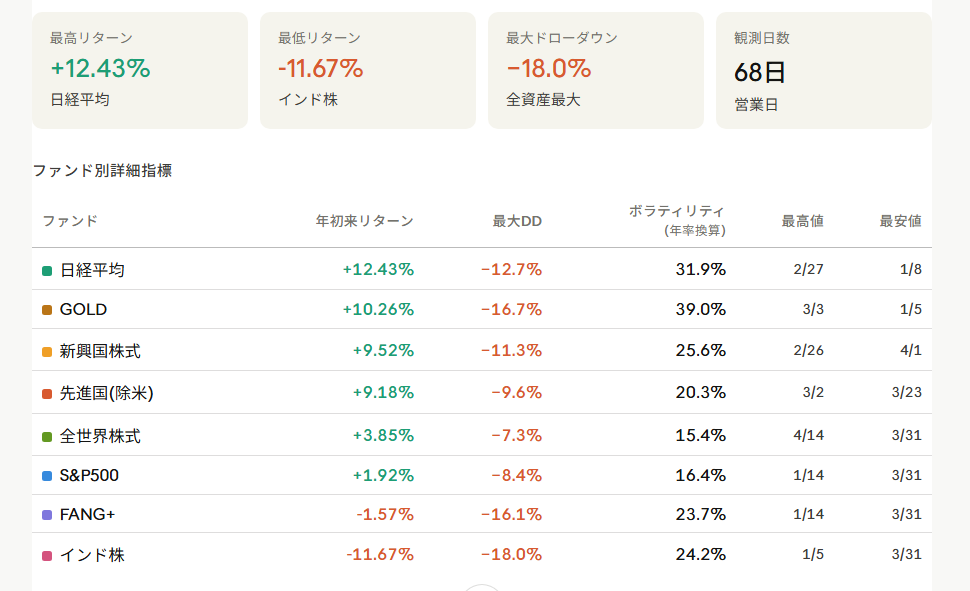
Task: Select the orange marker next to 新興国株式
Action: click(47, 352)
